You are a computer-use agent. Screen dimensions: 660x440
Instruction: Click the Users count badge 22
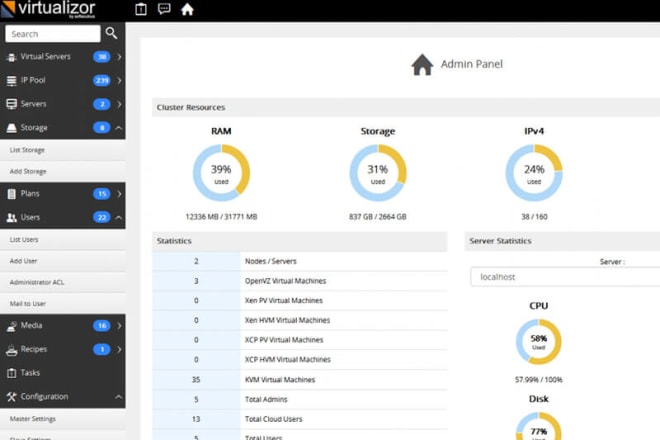click(101, 217)
